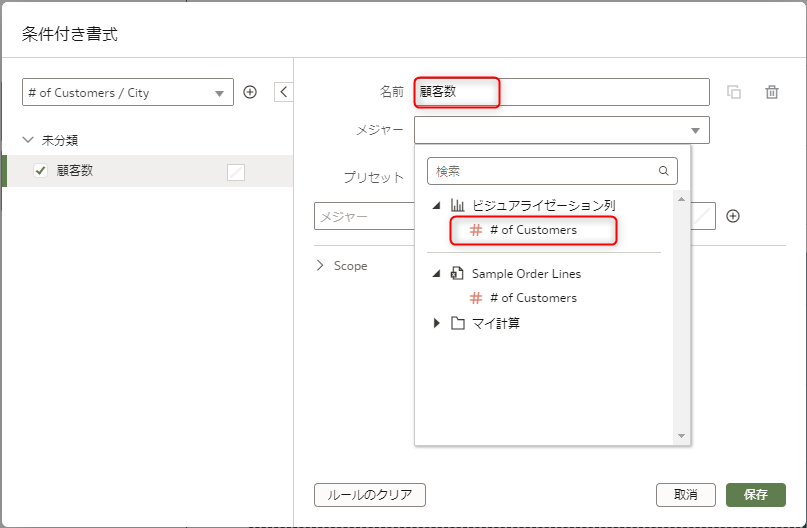
Task: Expand the マイ計算 folder node
Action: pyautogui.click(x=436, y=323)
